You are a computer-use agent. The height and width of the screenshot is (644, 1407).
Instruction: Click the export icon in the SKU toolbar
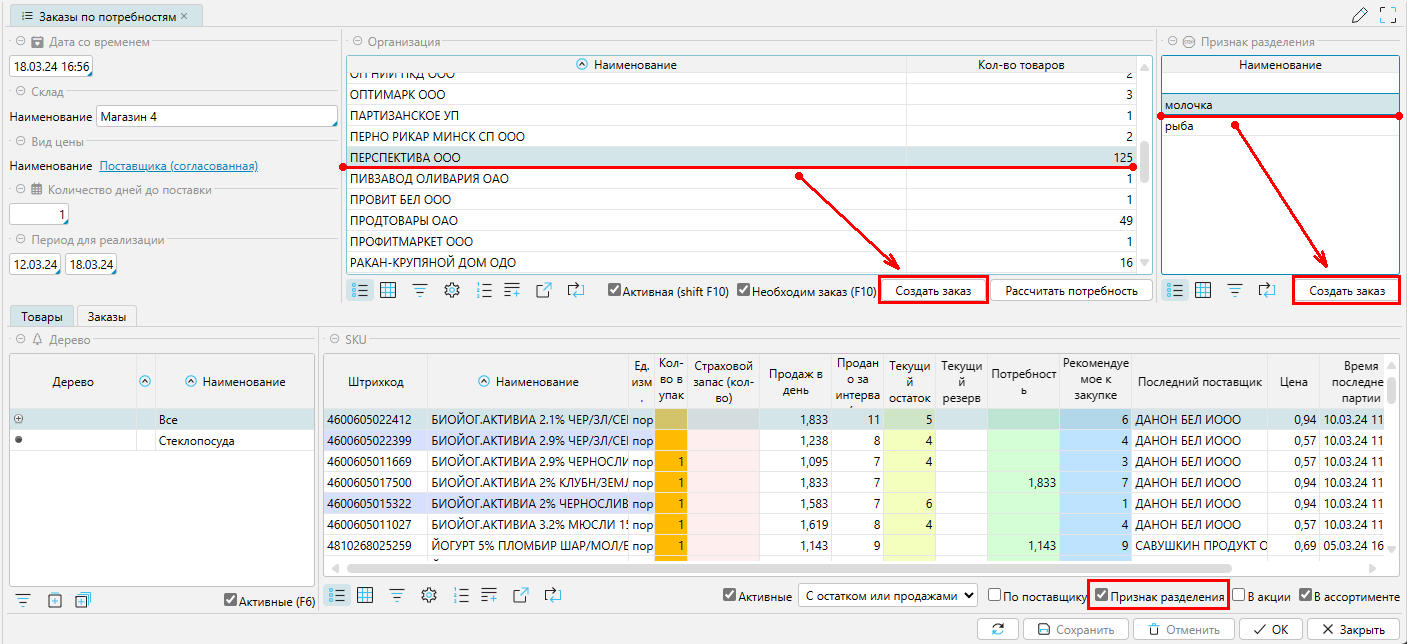(520, 596)
